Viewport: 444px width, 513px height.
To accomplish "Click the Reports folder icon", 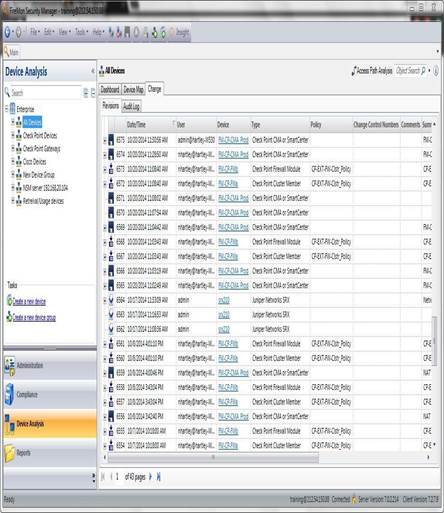I will (10, 453).
